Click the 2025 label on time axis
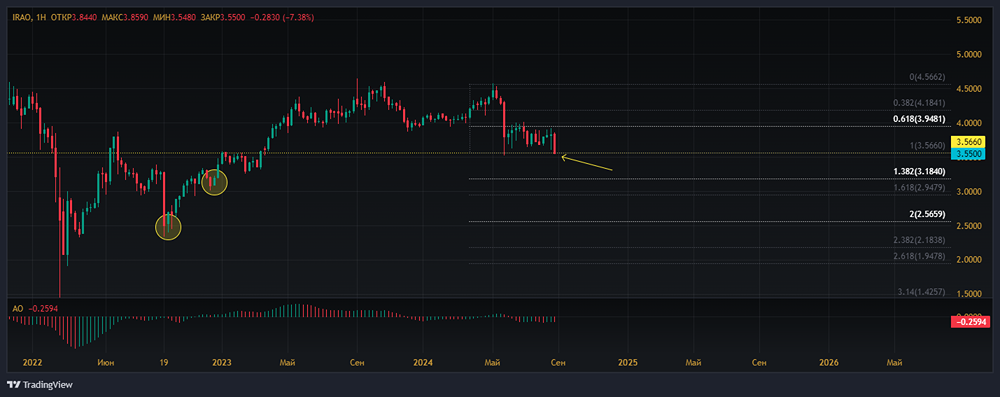Screen dimensions: 1000x397 pyautogui.click(x=628, y=363)
